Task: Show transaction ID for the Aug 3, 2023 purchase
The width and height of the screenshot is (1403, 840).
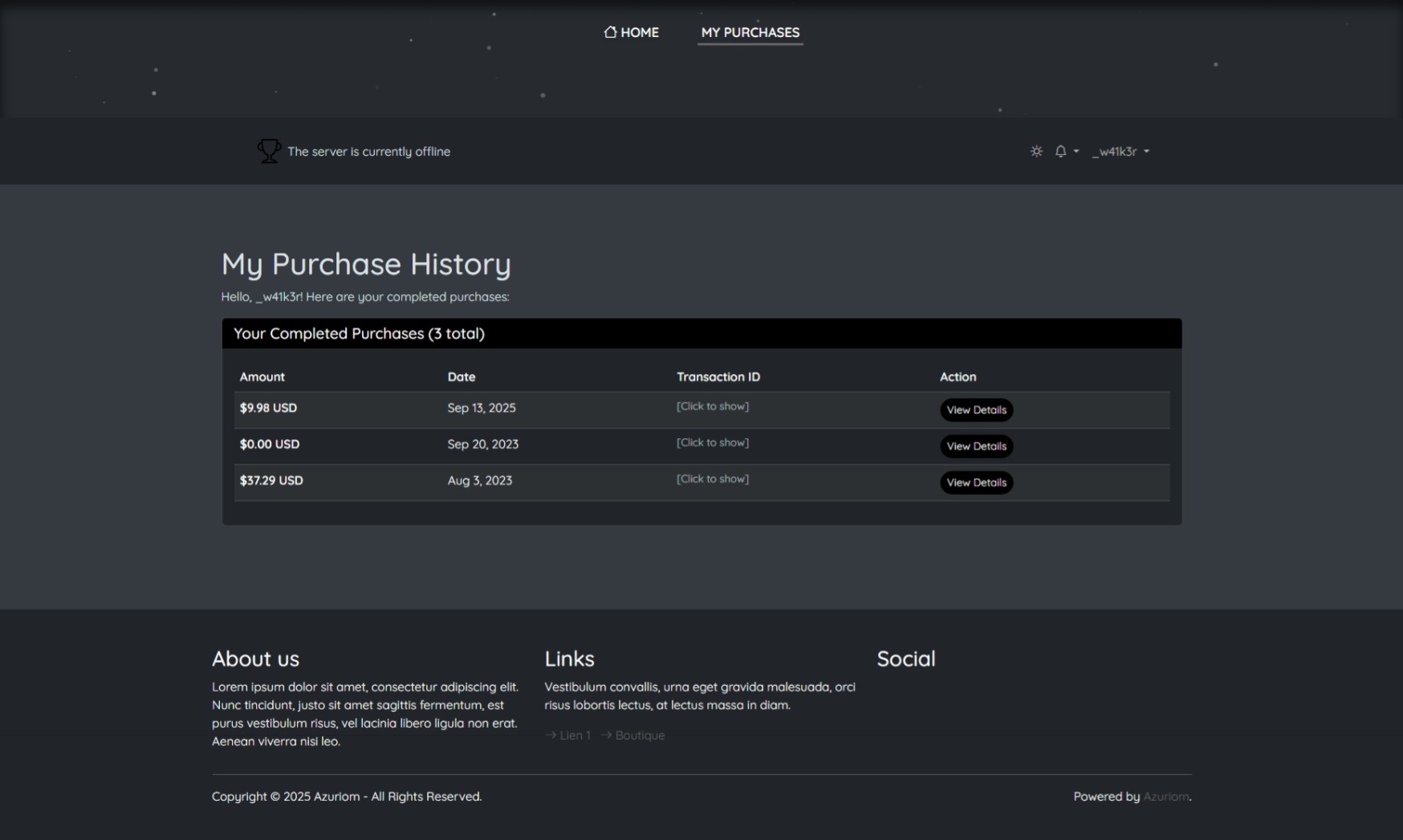Action: (712, 478)
